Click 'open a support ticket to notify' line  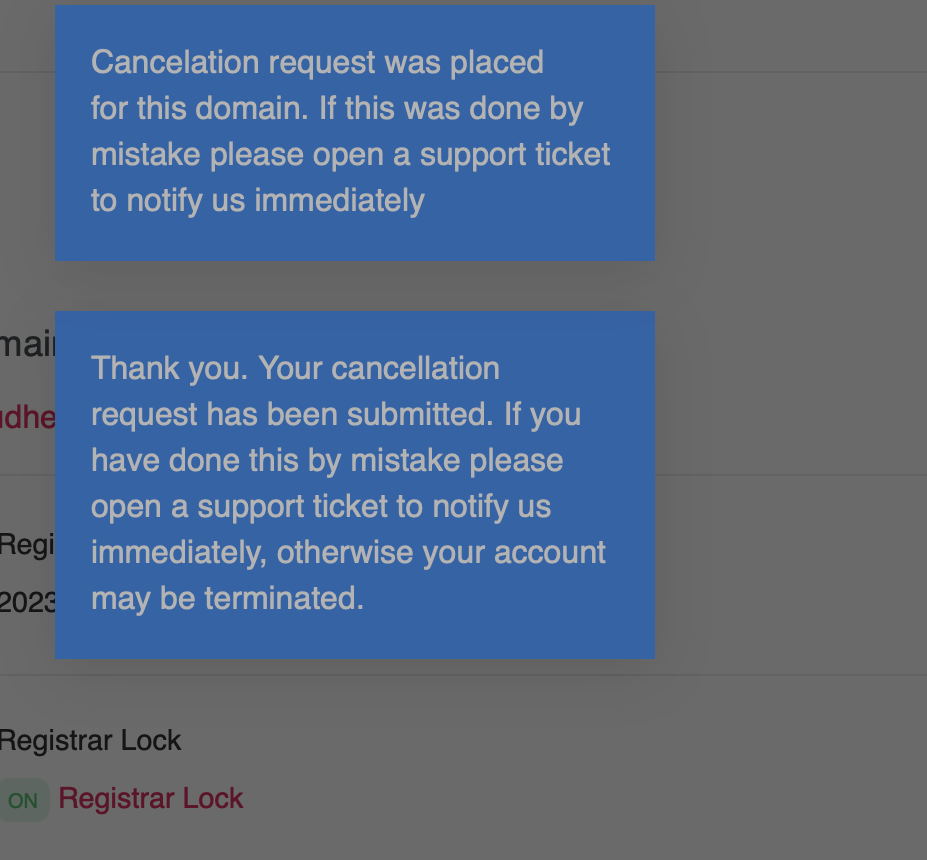[320, 506]
